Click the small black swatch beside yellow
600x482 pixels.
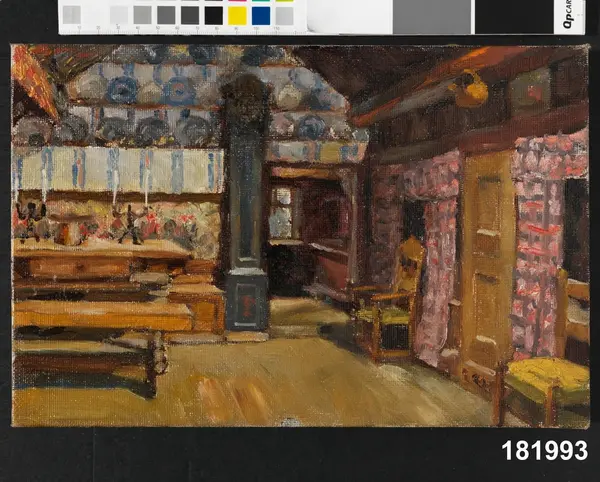pos(214,16)
